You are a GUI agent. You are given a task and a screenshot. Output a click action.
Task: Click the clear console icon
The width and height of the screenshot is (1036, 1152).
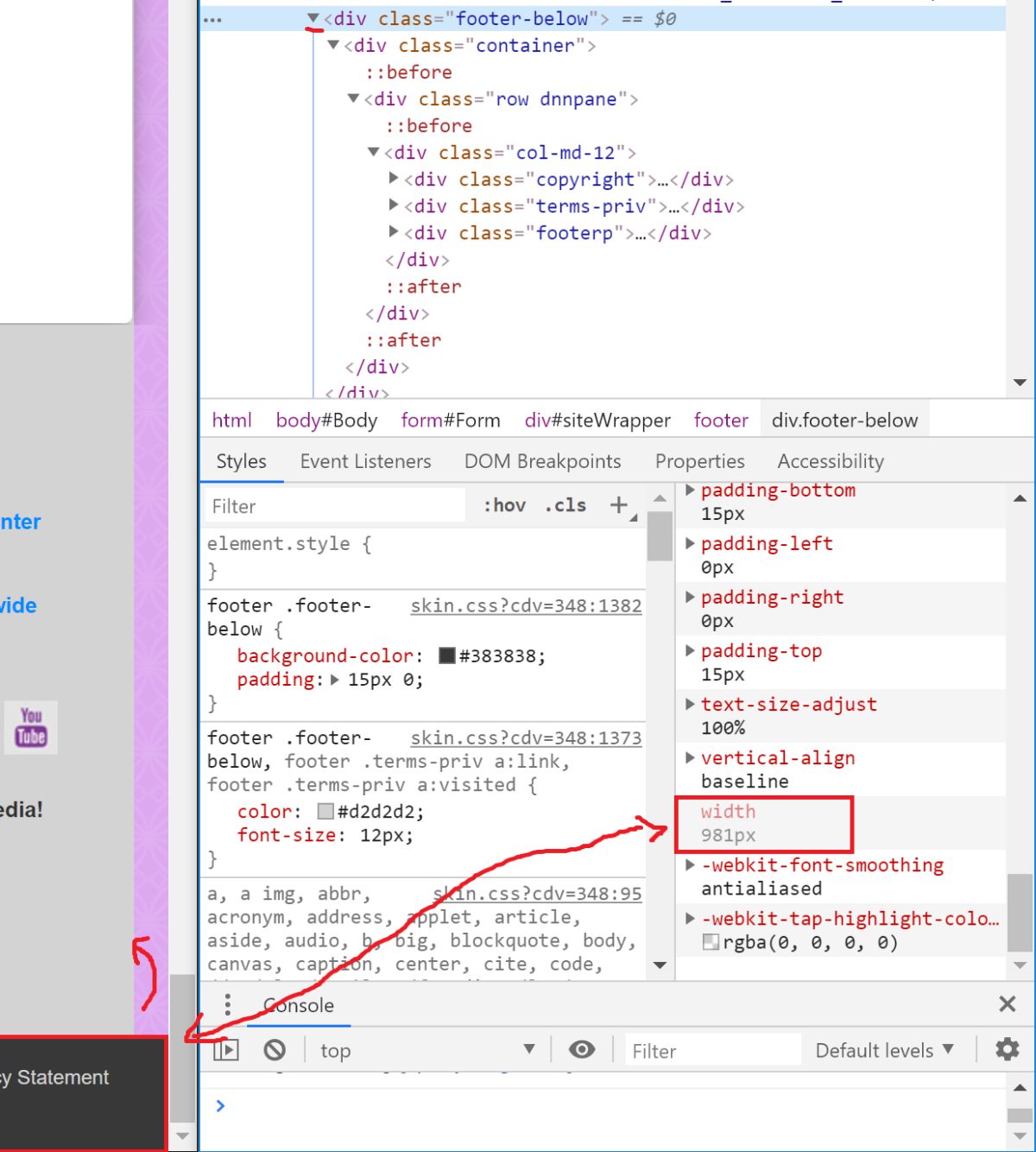(275, 1050)
